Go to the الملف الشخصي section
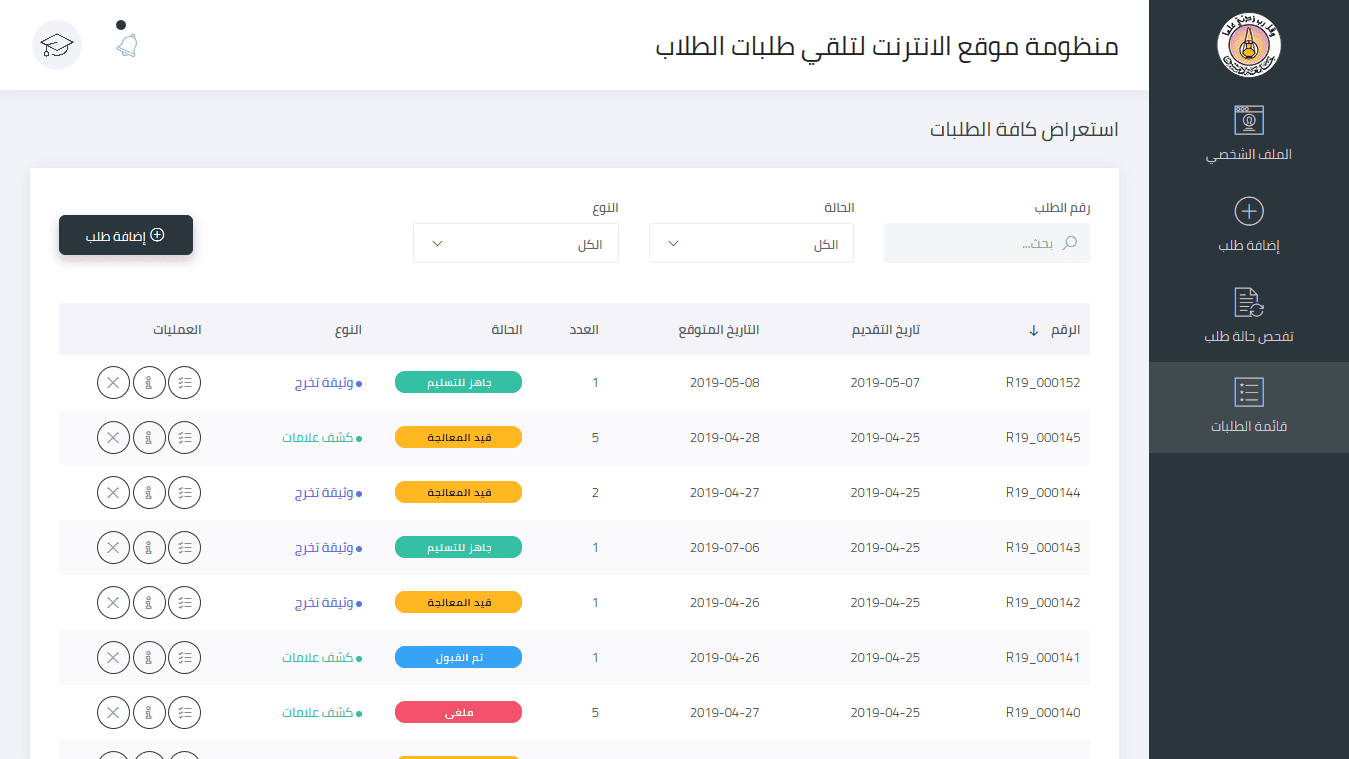The height and width of the screenshot is (759, 1349). (x=1248, y=130)
